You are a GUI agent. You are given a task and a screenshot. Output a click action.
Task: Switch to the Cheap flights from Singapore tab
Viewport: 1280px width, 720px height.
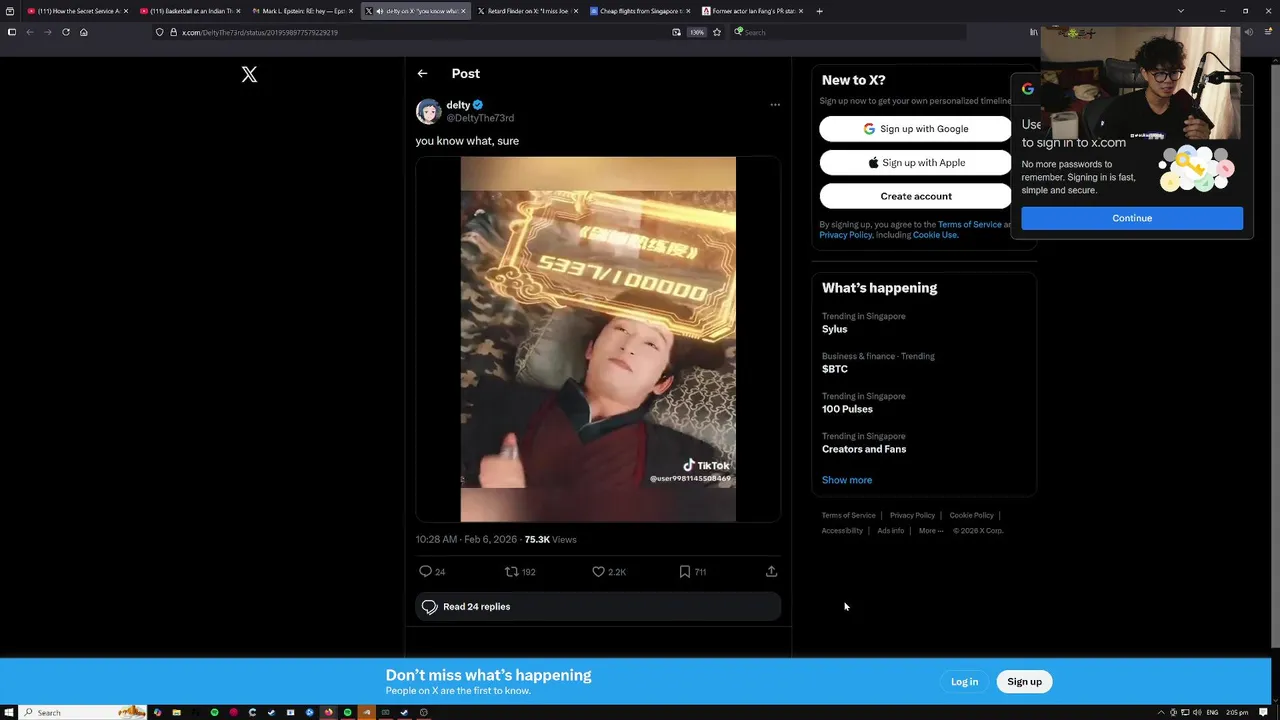[x=640, y=11]
